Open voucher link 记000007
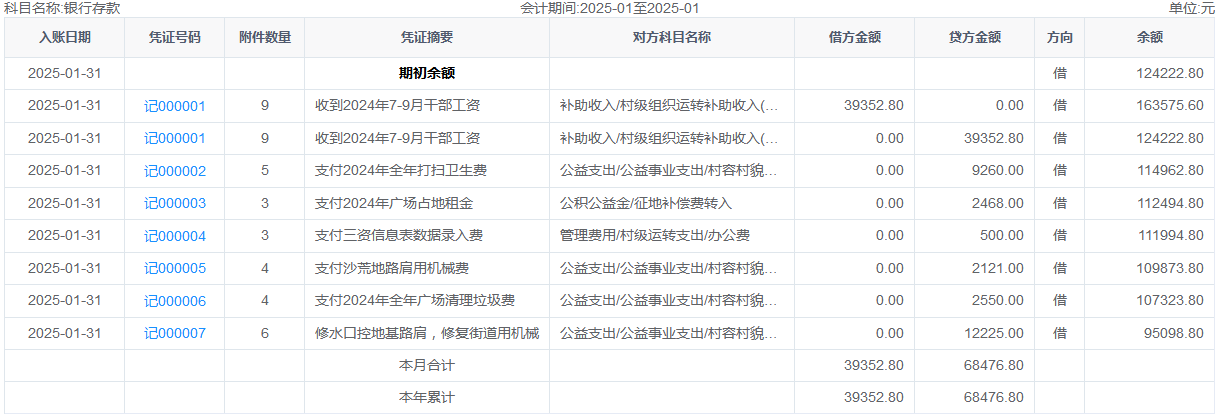The image size is (1218, 416). coord(175,333)
